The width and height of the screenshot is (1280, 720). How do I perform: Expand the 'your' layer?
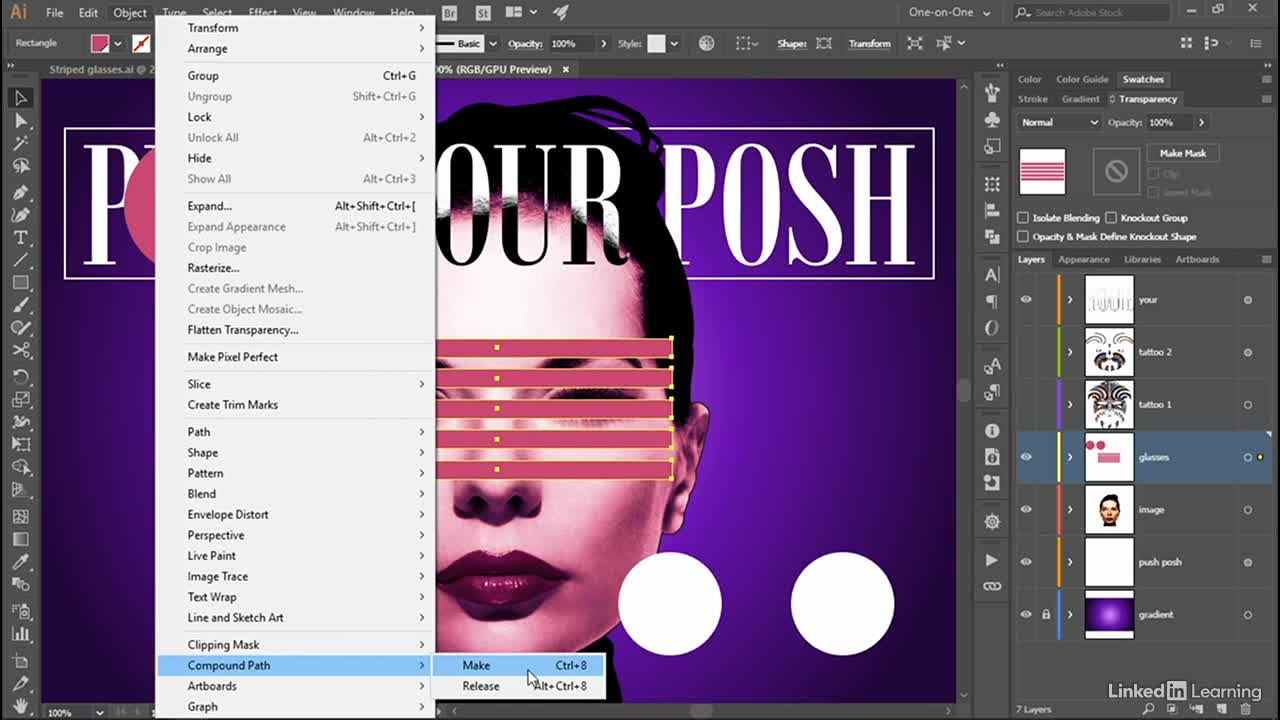(1070, 300)
